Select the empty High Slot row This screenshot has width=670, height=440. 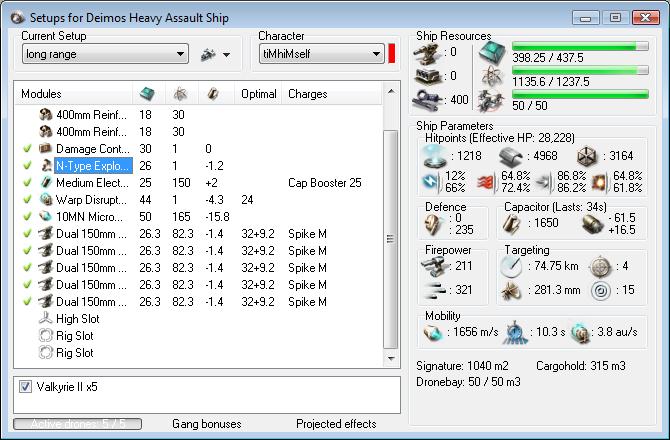coord(199,319)
